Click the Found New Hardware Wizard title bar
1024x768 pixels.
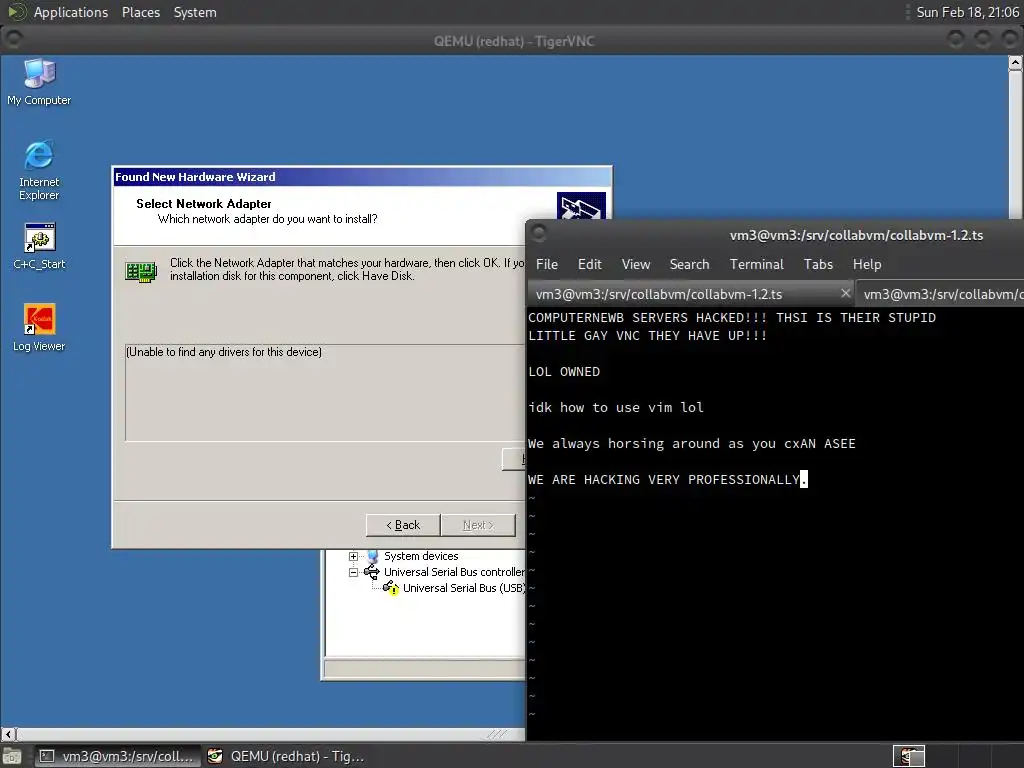point(362,177)
